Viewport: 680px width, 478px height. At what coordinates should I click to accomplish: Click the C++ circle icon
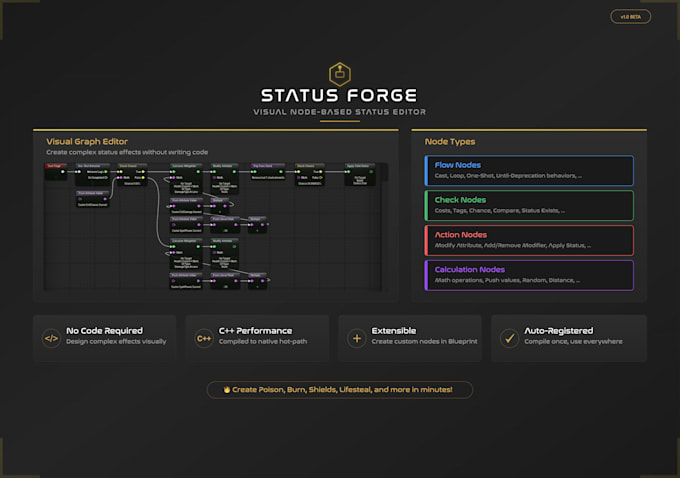204,338
